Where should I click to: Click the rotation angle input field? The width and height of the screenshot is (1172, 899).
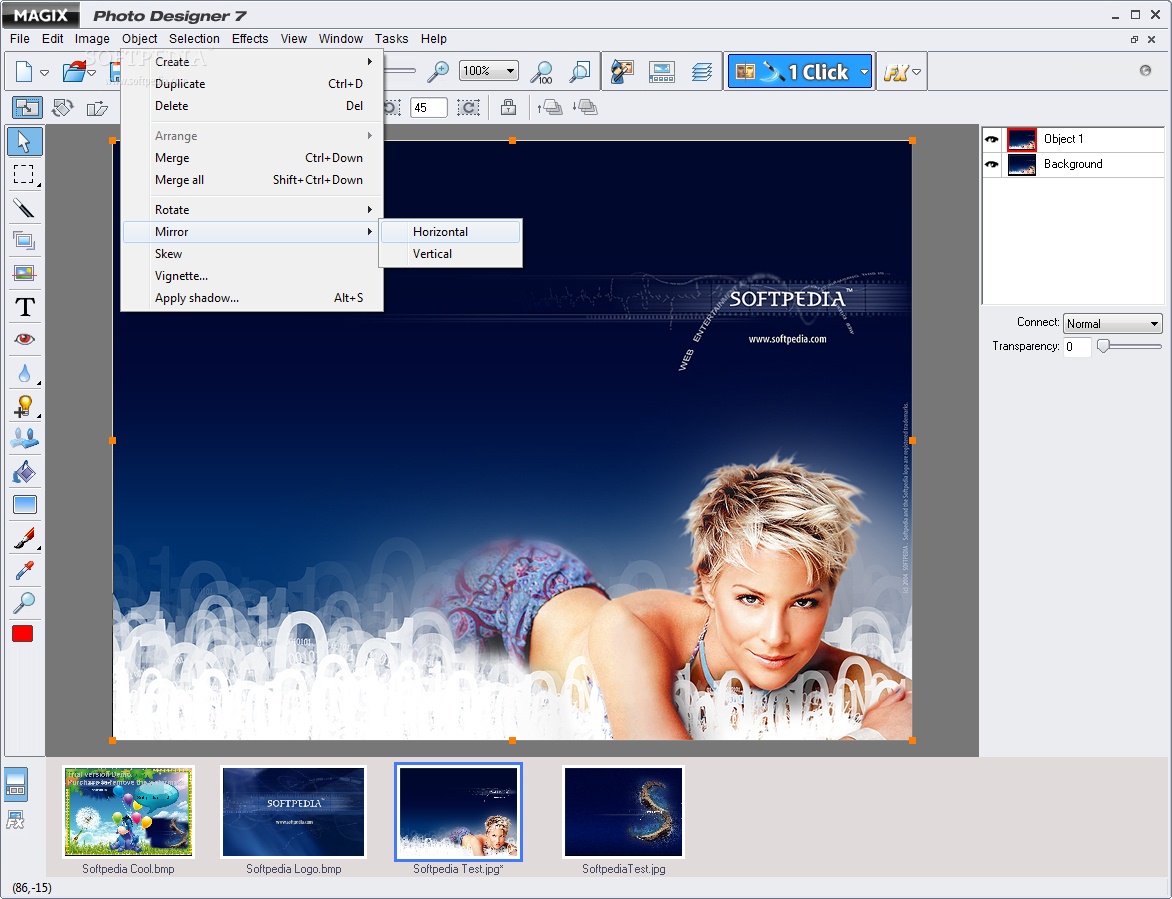[x=429, y=108]
